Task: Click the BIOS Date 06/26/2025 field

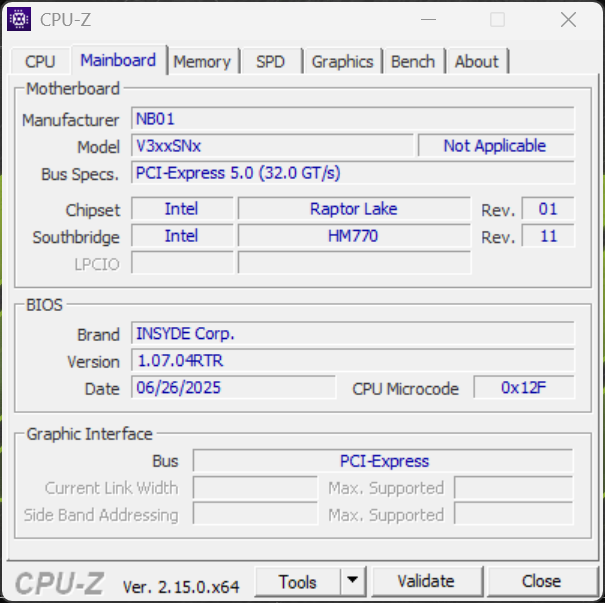Action: click(233, 387)
